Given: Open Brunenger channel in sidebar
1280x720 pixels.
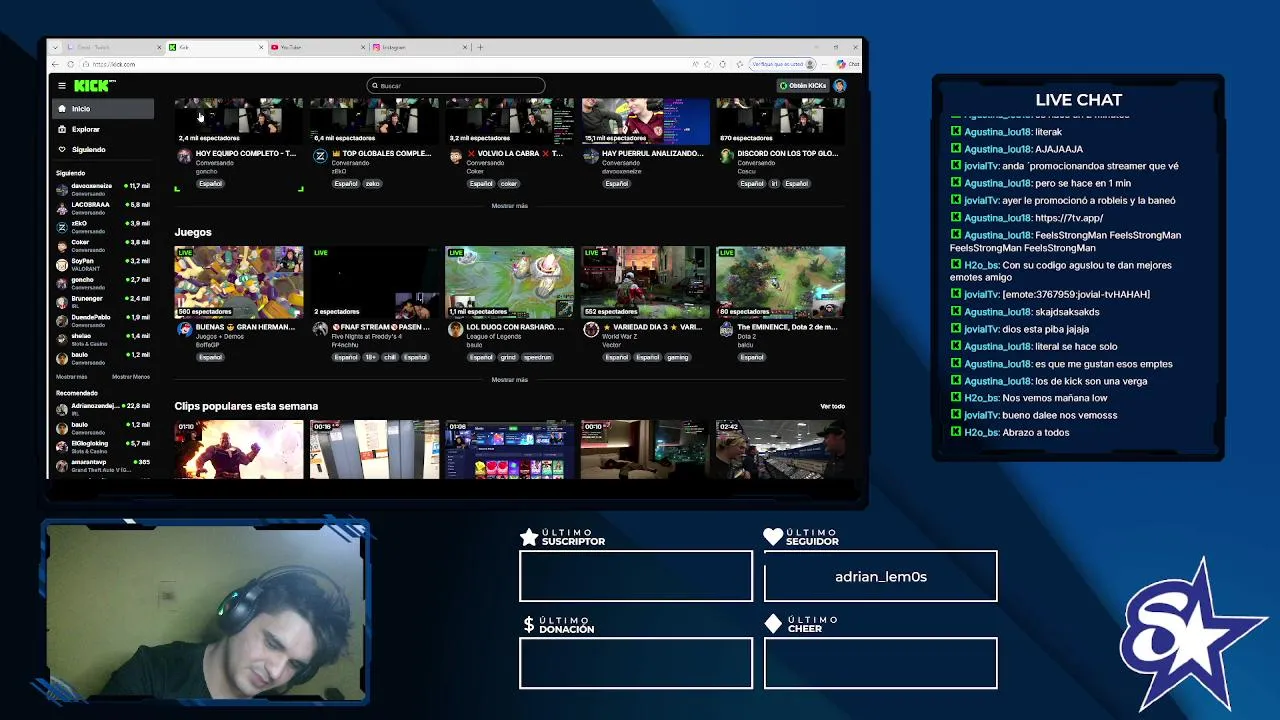Looking at the screenshot, I should point(102,302).
